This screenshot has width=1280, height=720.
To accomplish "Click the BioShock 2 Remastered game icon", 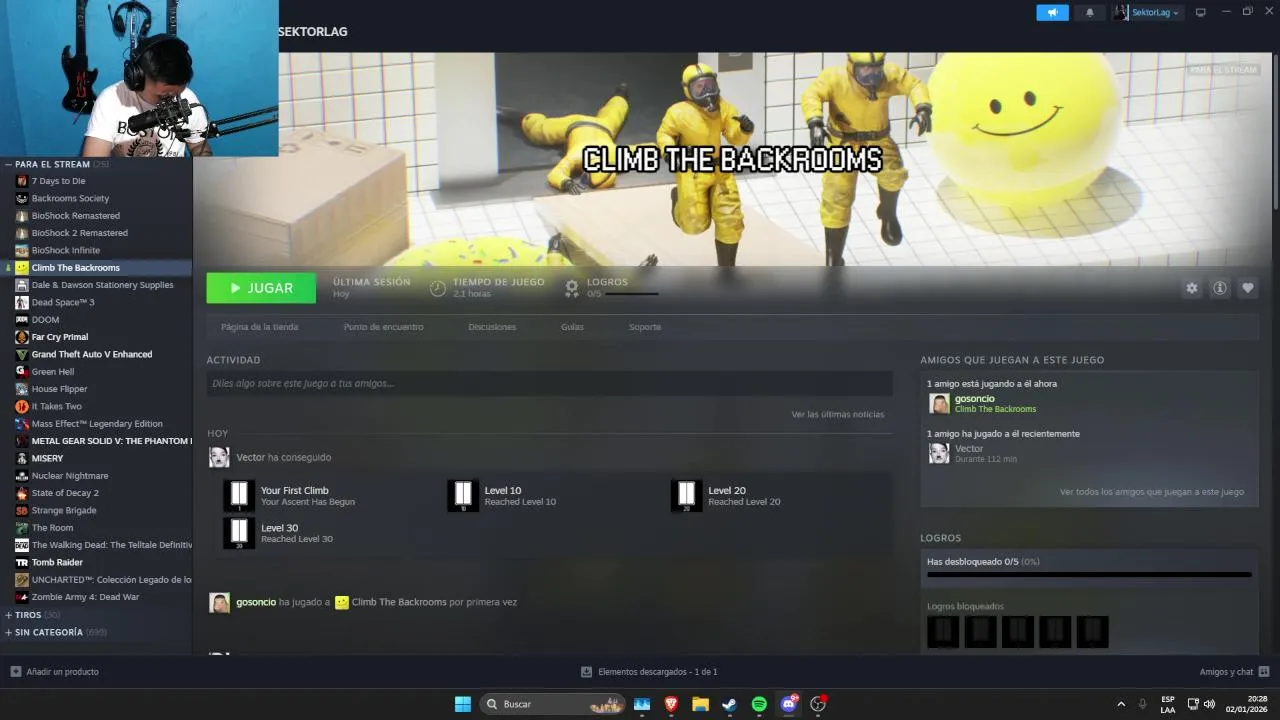I will [22, 233].
